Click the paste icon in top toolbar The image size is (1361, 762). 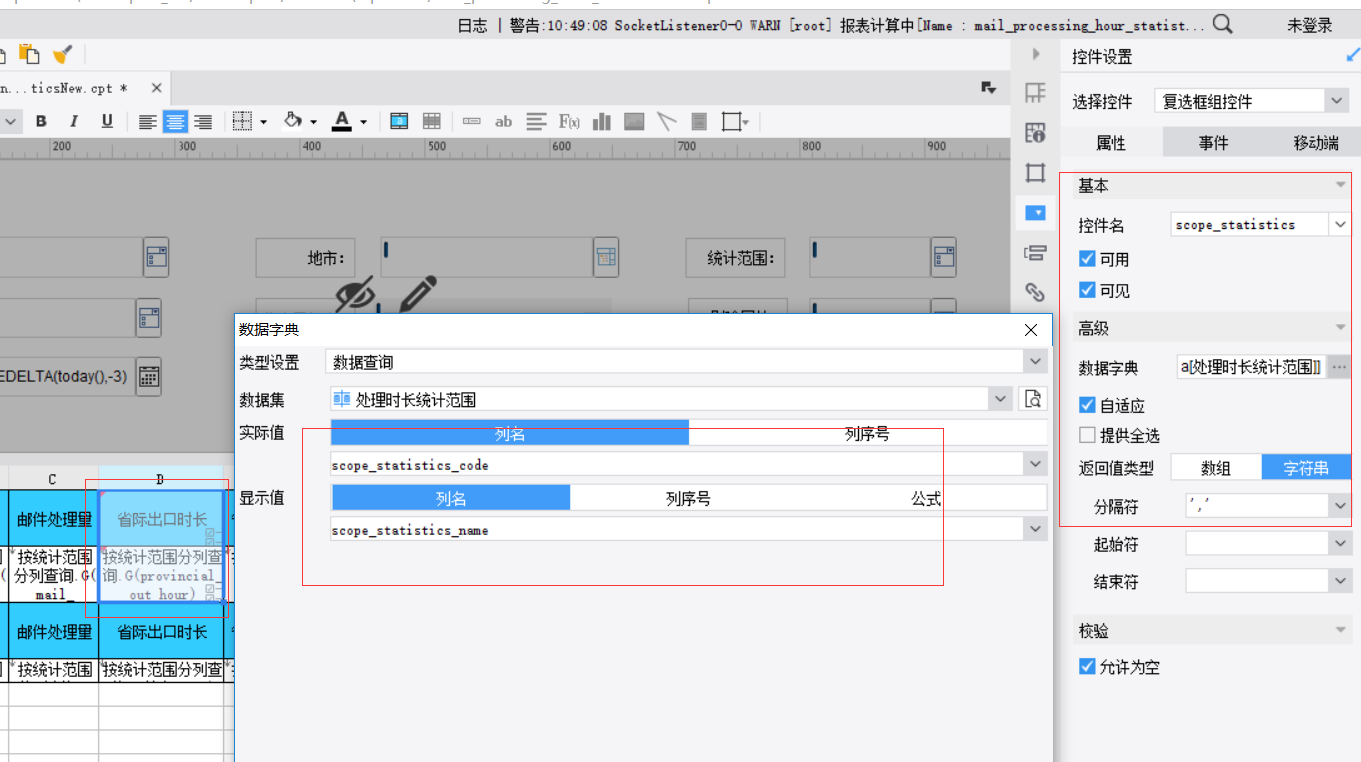pyautogui.click(x=29, y=54)
